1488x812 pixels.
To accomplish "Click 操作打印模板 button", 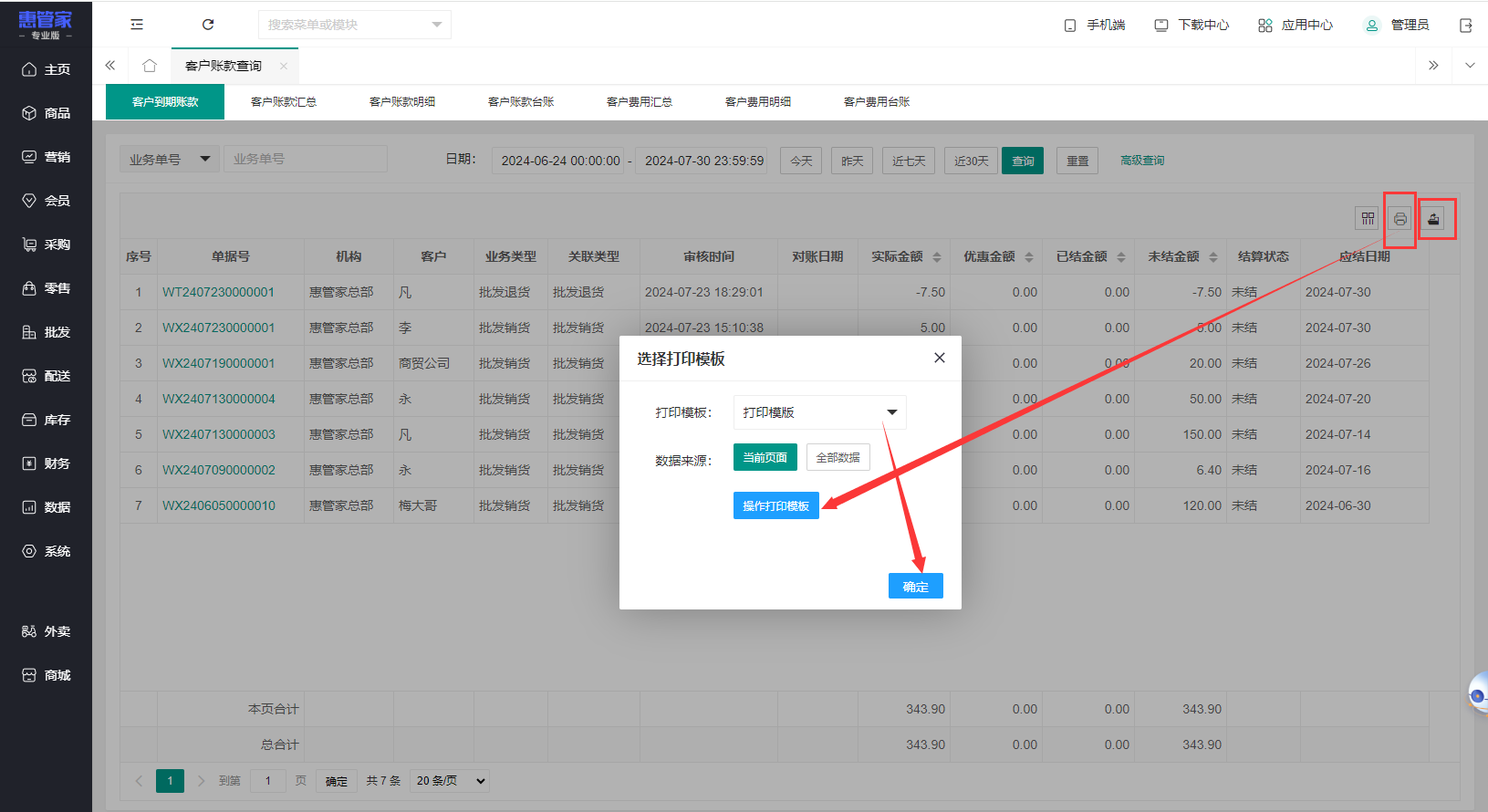I will tap(776, 505).
